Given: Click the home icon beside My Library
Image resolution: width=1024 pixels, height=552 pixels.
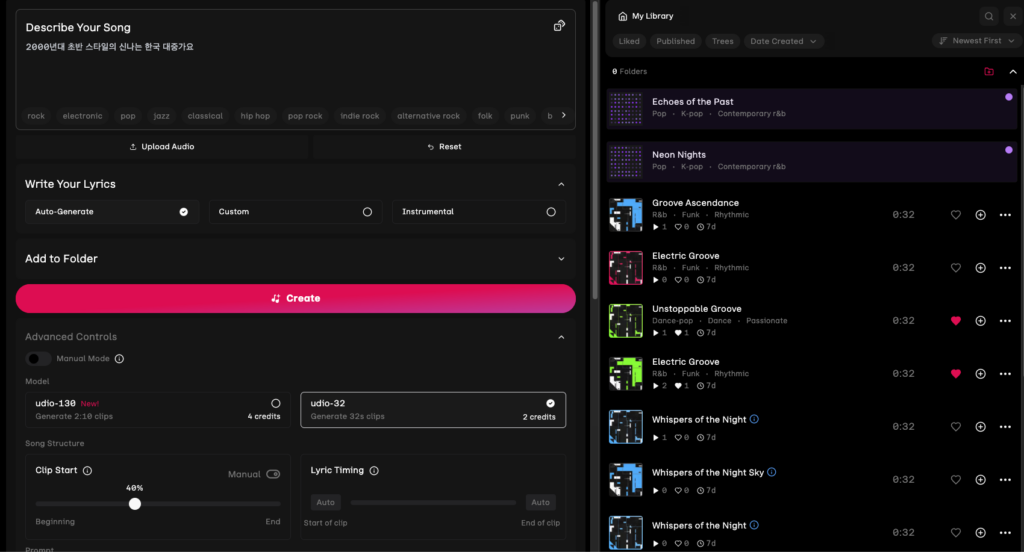Looking at the screenshot, I should pyautogui.click(x=622, y=16).
